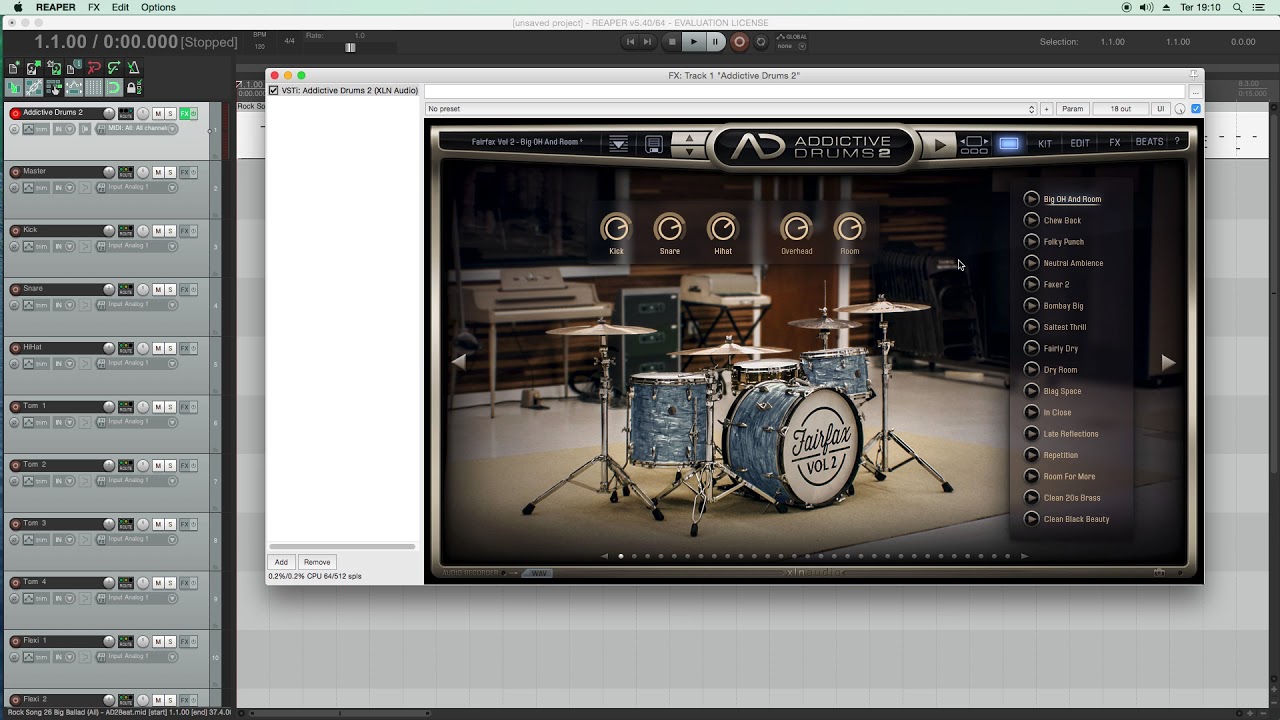Show next kit with the right gallery arrow
1280x720 pixels.
[x=1168, y=362]
